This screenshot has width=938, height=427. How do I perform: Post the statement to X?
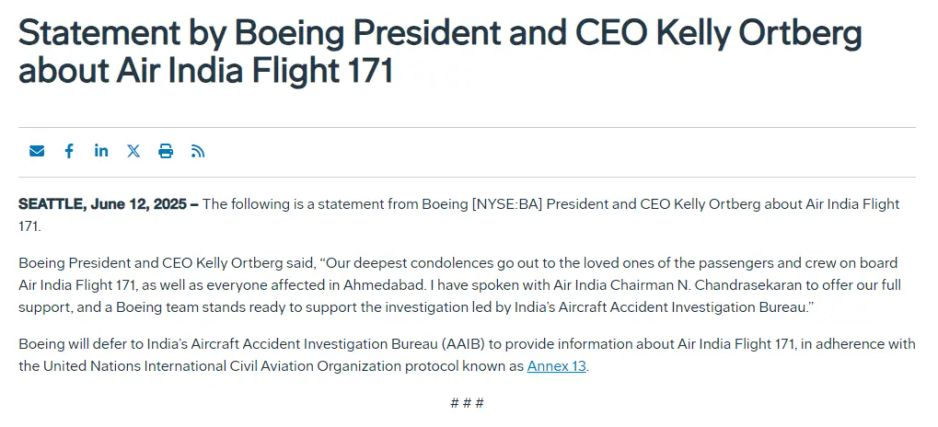coord(133,151)
